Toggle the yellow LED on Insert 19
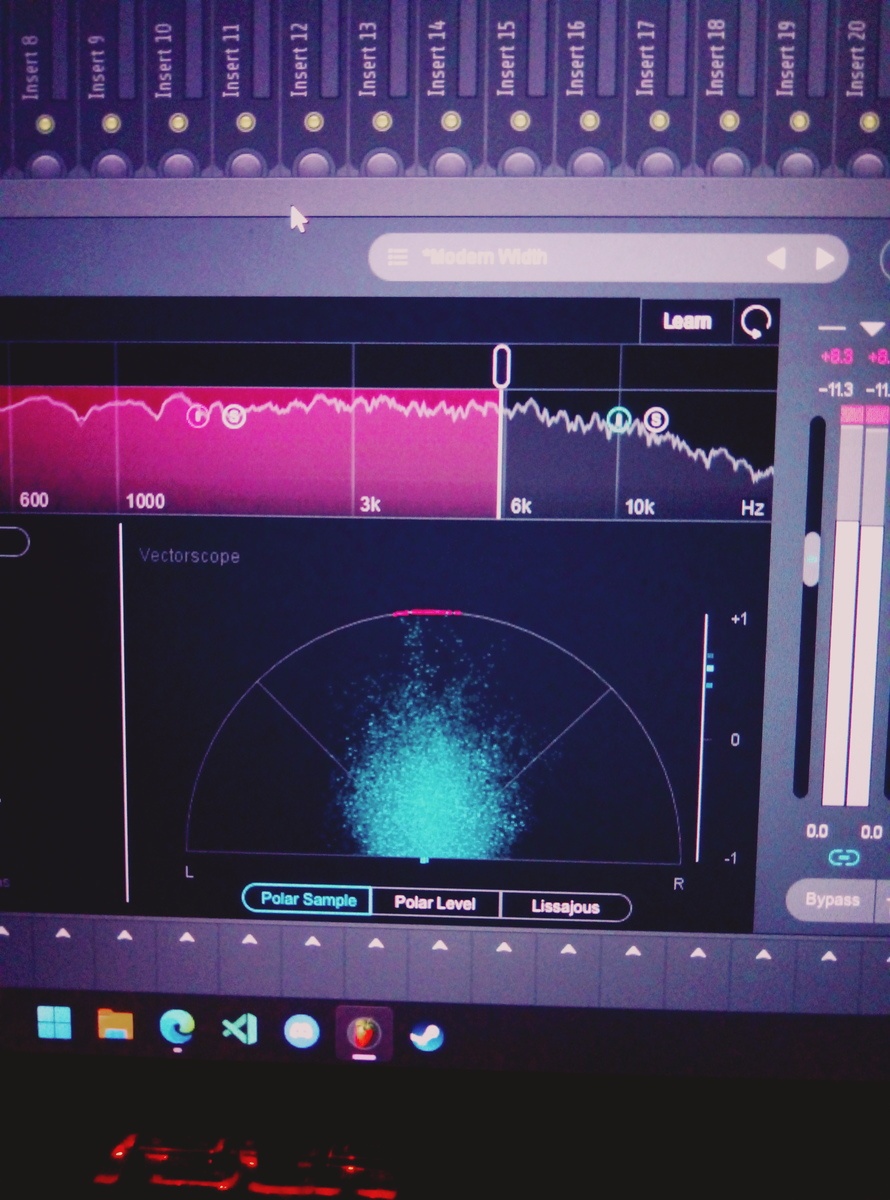 pos(799,121)
